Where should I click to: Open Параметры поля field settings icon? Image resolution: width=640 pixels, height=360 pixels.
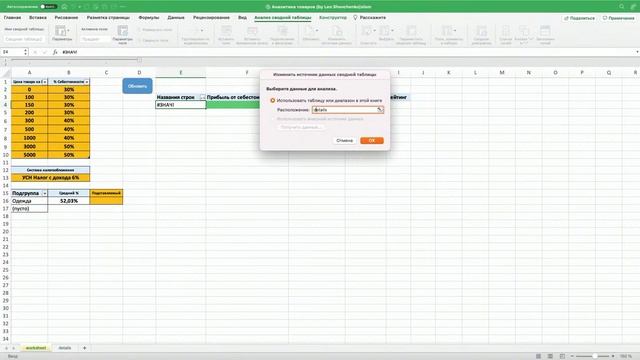[x=122, y=31]
